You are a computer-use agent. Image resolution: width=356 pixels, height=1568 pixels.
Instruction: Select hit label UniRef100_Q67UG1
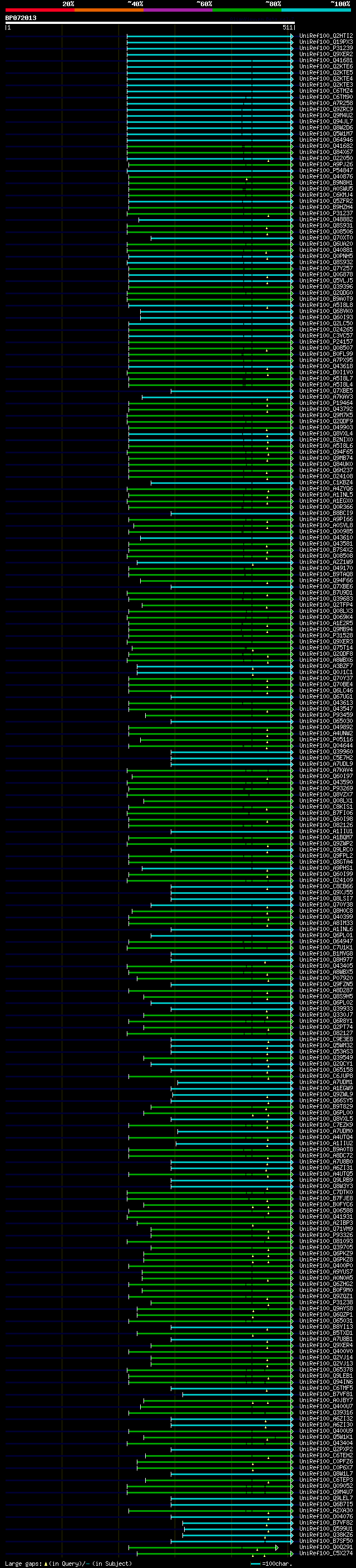pos(325,697)
